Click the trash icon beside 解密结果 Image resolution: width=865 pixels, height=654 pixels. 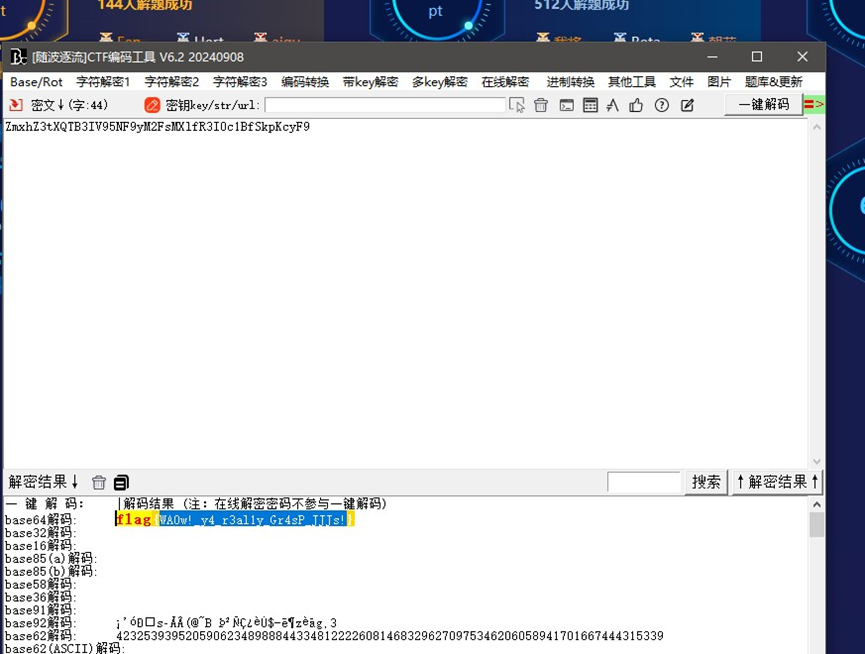(x=99, y=483)
